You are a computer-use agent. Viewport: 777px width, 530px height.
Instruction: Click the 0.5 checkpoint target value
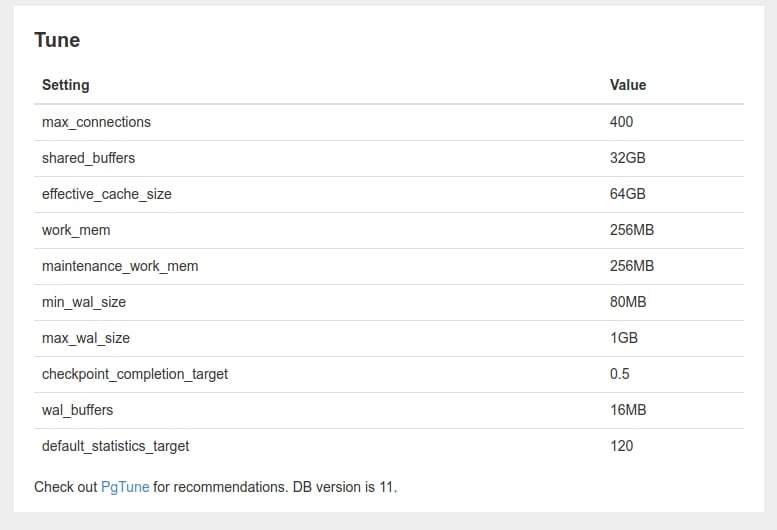pos(619,374)
